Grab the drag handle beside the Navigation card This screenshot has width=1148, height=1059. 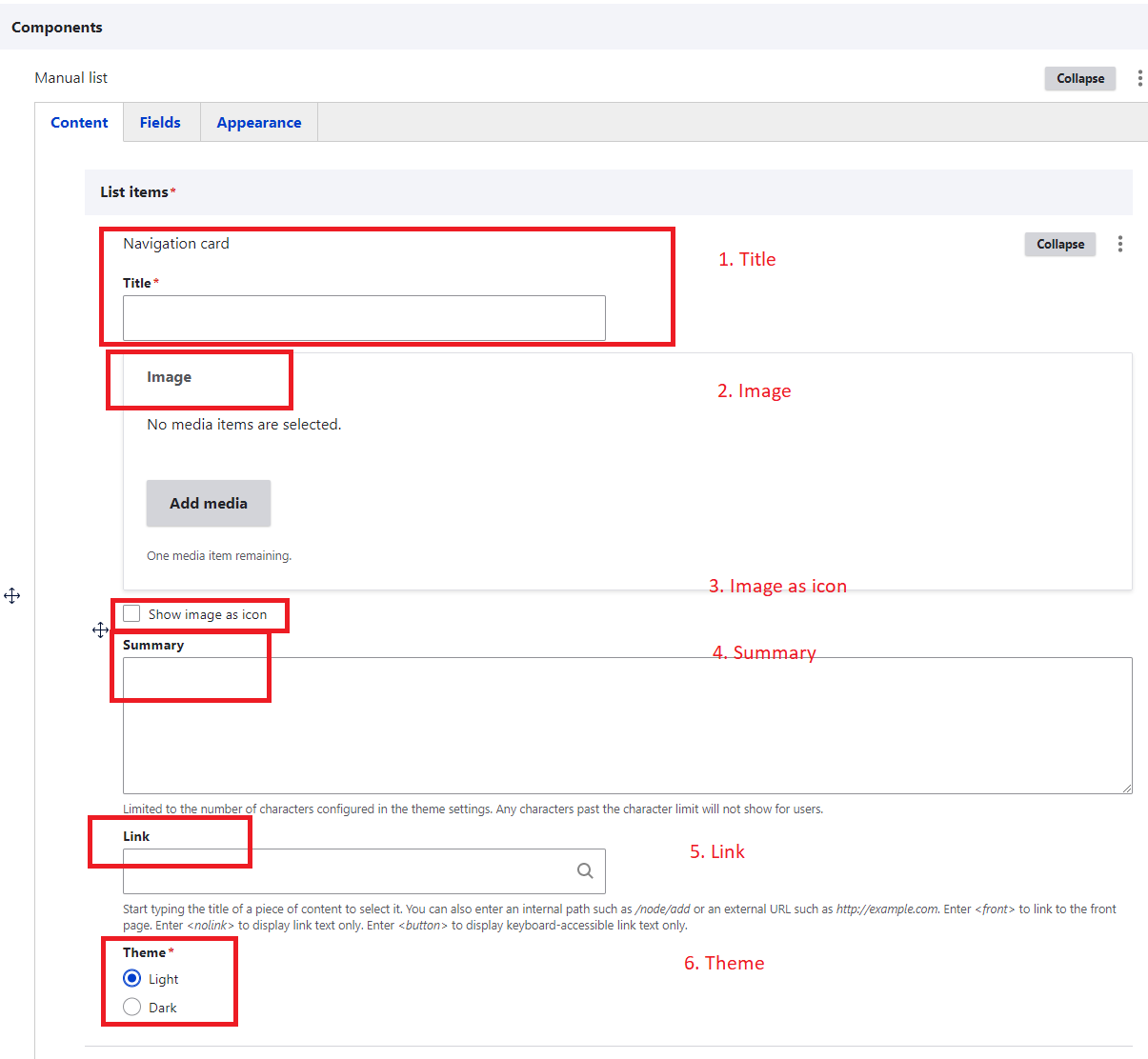(x=100, y=630)
